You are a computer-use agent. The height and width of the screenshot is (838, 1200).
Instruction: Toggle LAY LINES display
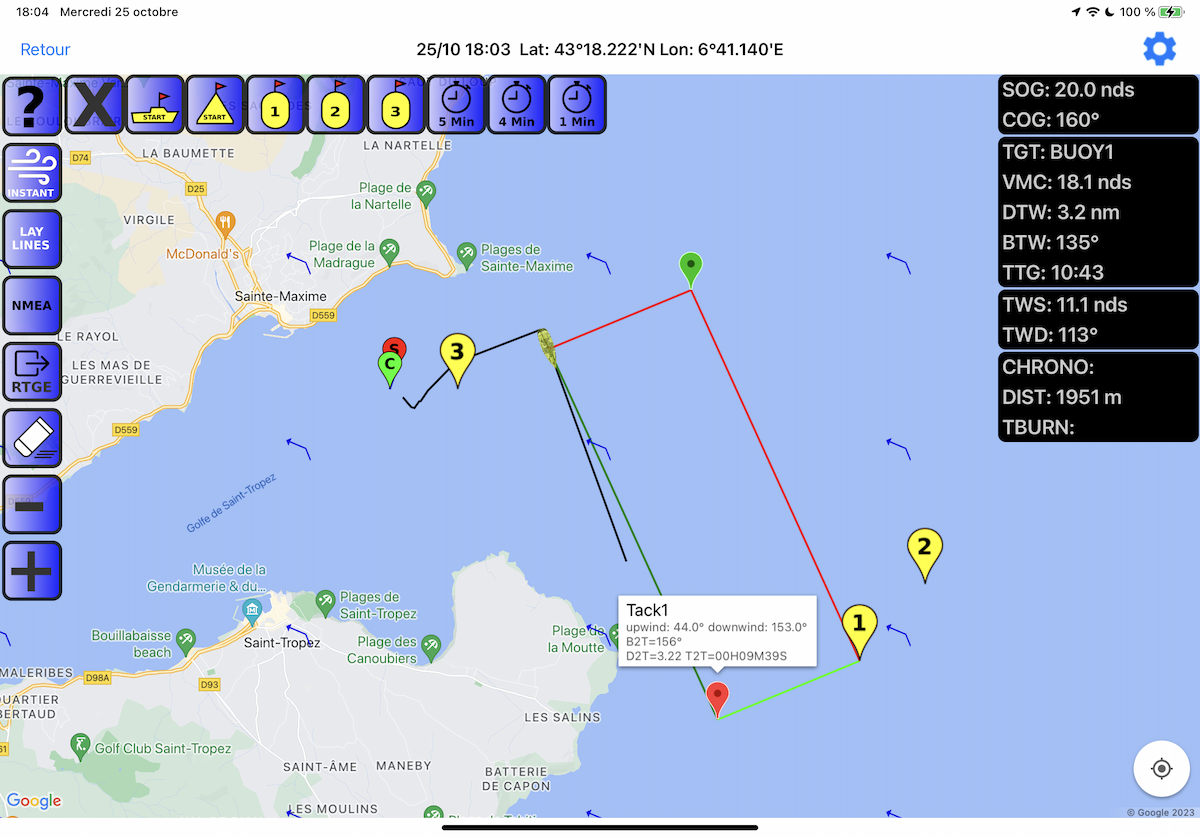(33, 238)
